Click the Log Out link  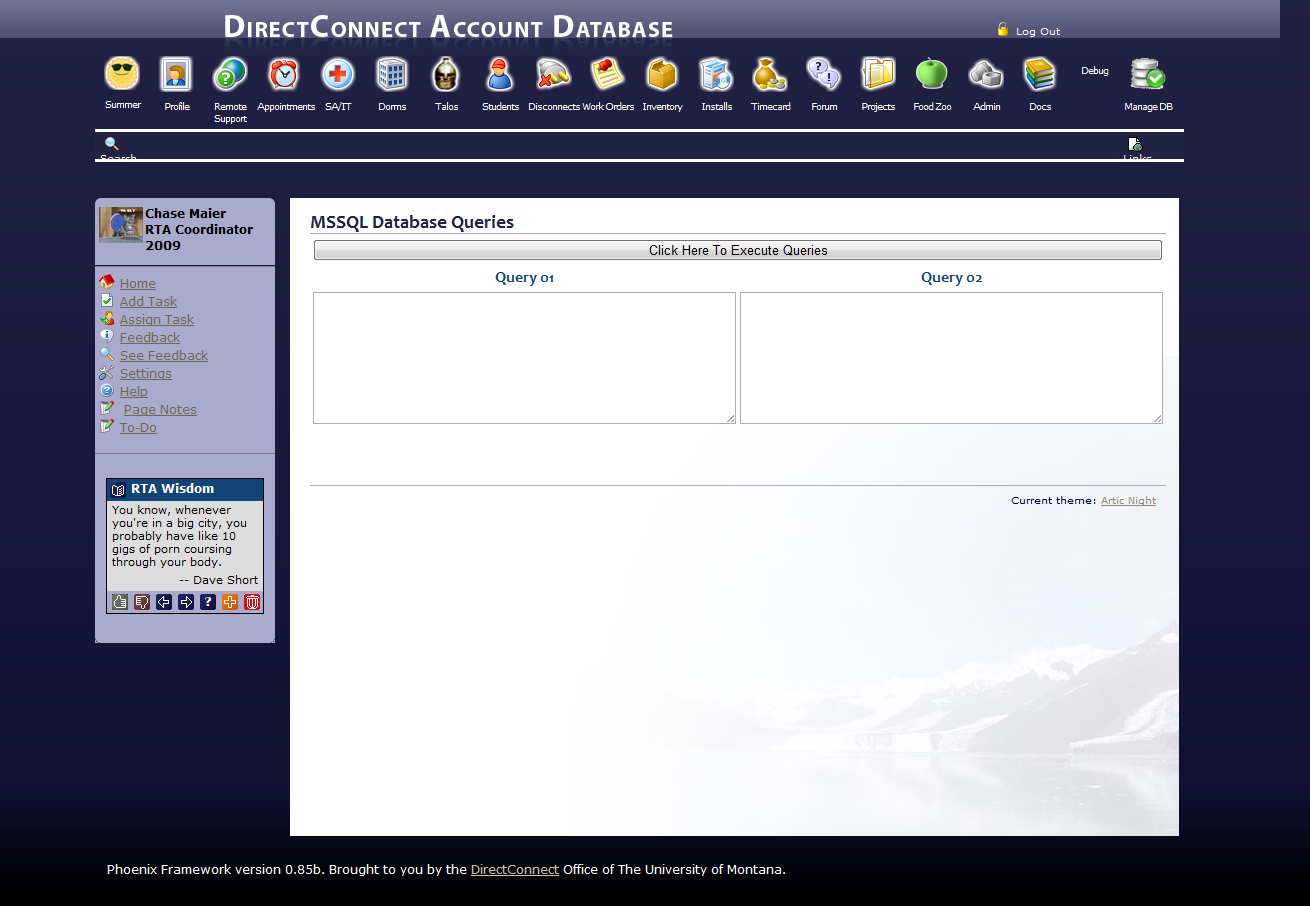point(1038,31)
